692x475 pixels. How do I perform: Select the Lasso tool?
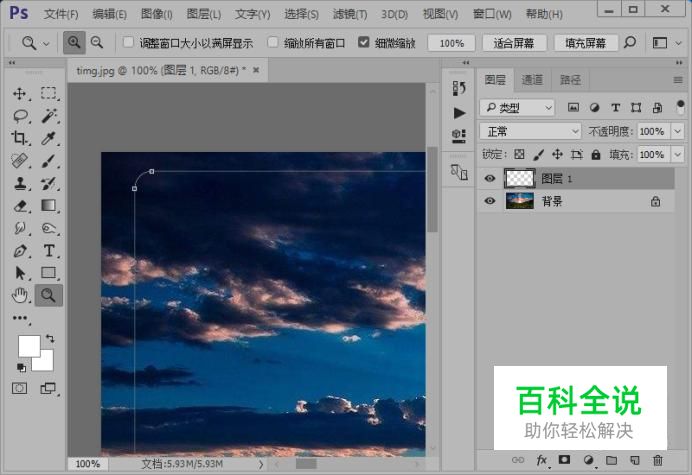click(20, 116)
